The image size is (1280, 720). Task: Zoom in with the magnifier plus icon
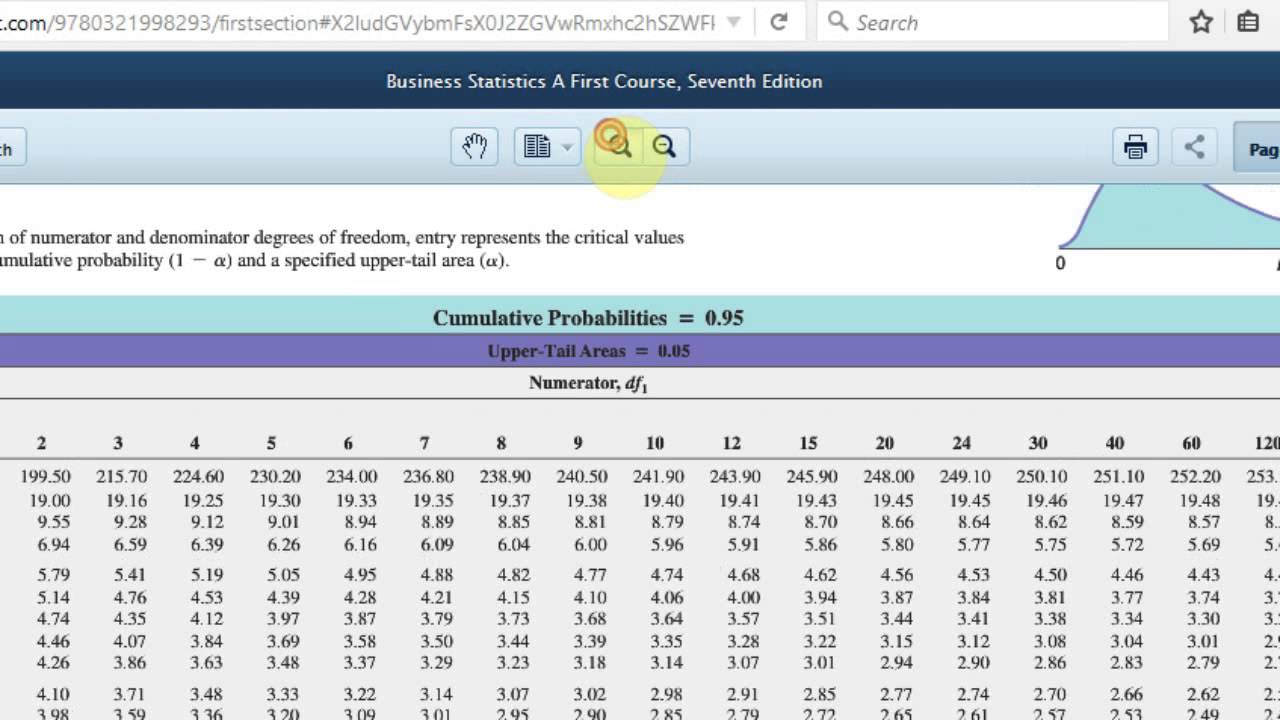[x=617, y=145]
